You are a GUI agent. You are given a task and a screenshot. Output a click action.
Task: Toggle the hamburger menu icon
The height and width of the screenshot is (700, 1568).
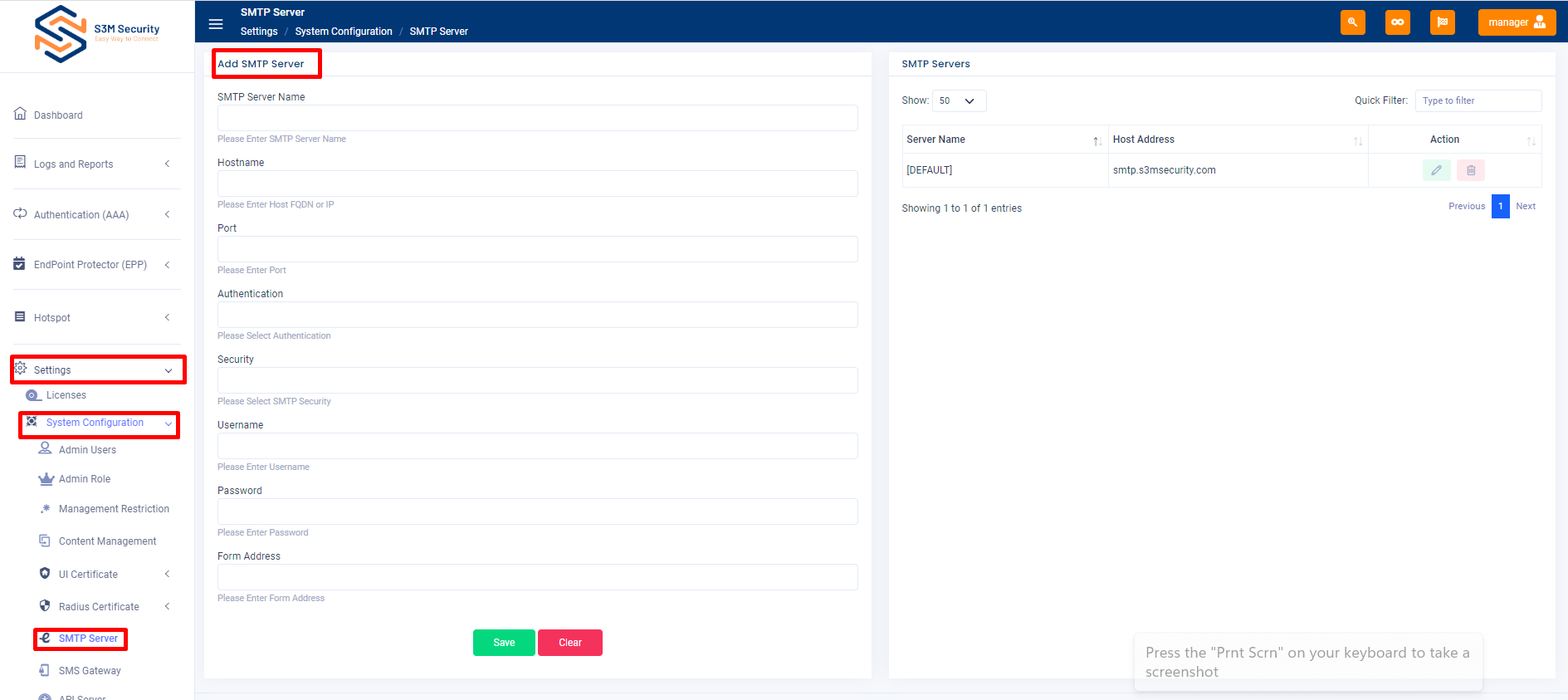pyautogui.click(x=216, y=24)
